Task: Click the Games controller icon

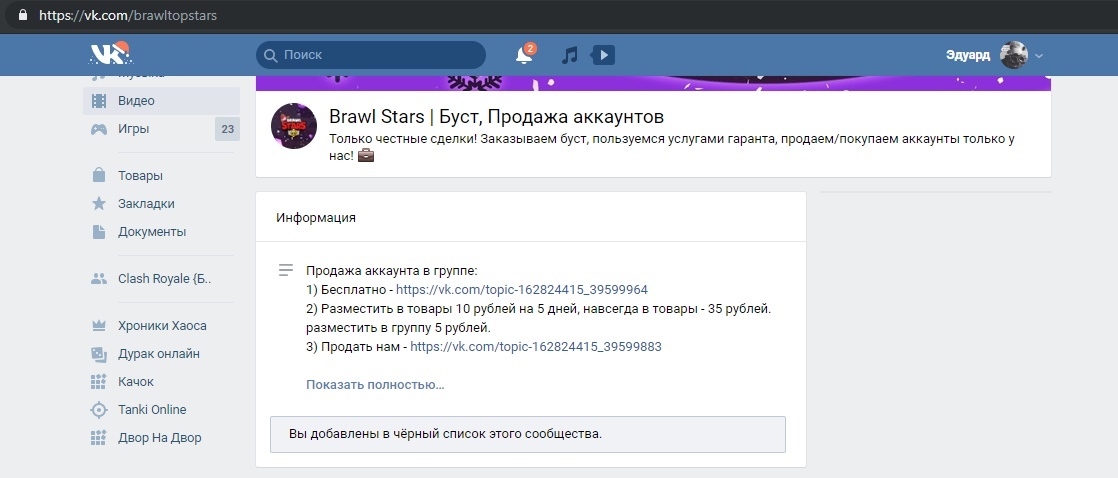Action: click(99, 129)
